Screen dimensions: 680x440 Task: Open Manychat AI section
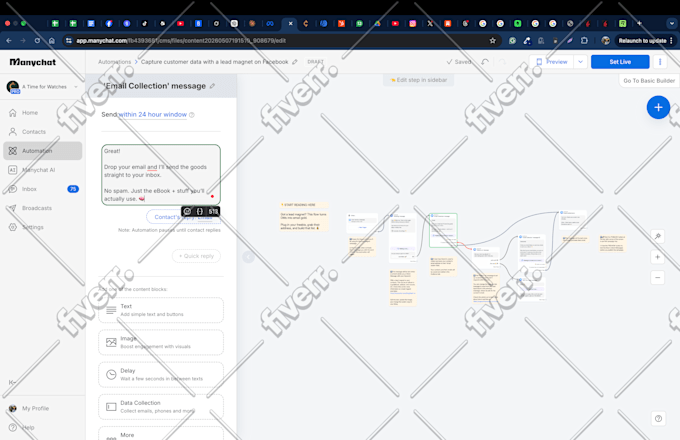(38, 170)
